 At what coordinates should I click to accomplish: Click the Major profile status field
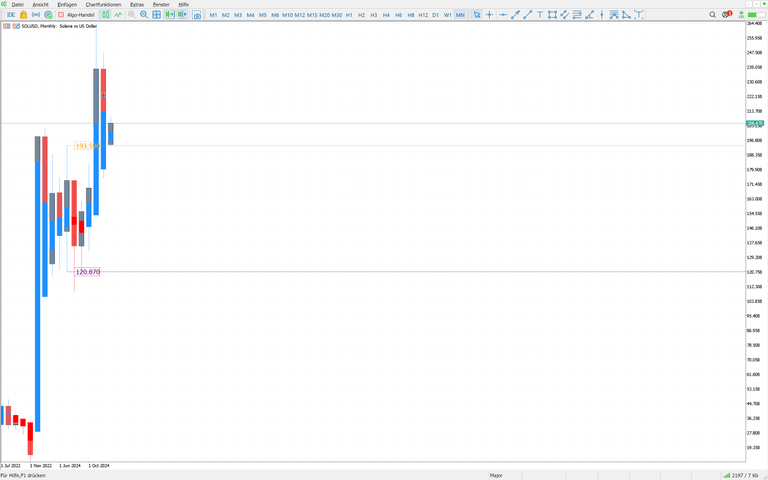coord(496,476)
